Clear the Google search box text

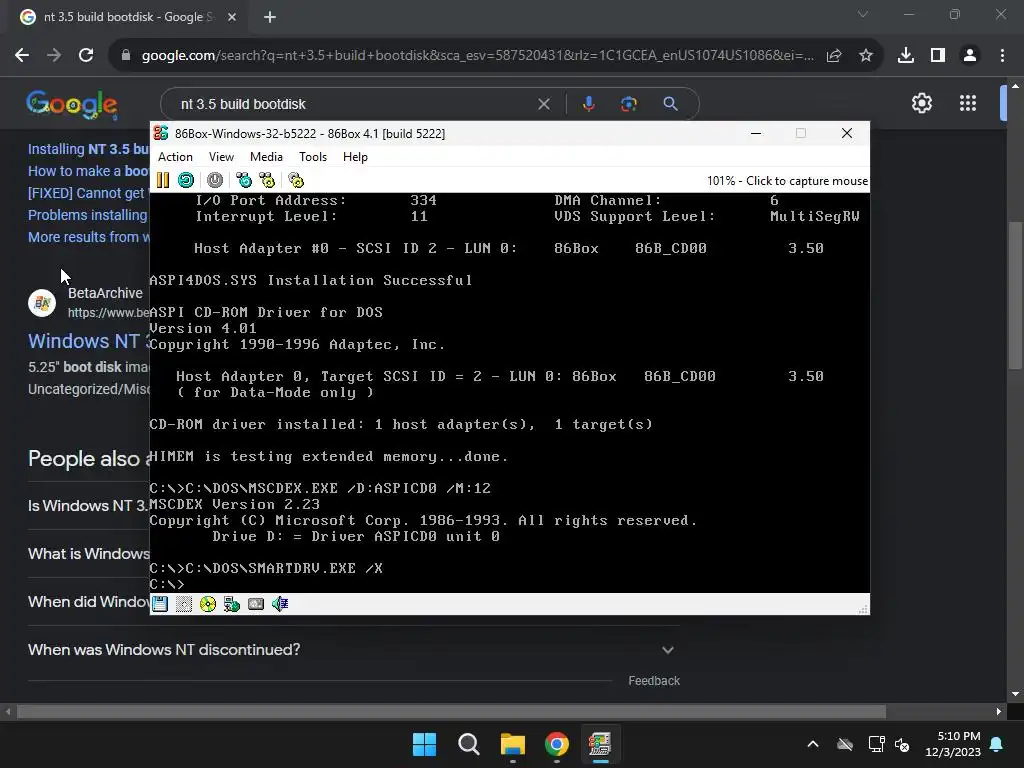coord(543,104)
